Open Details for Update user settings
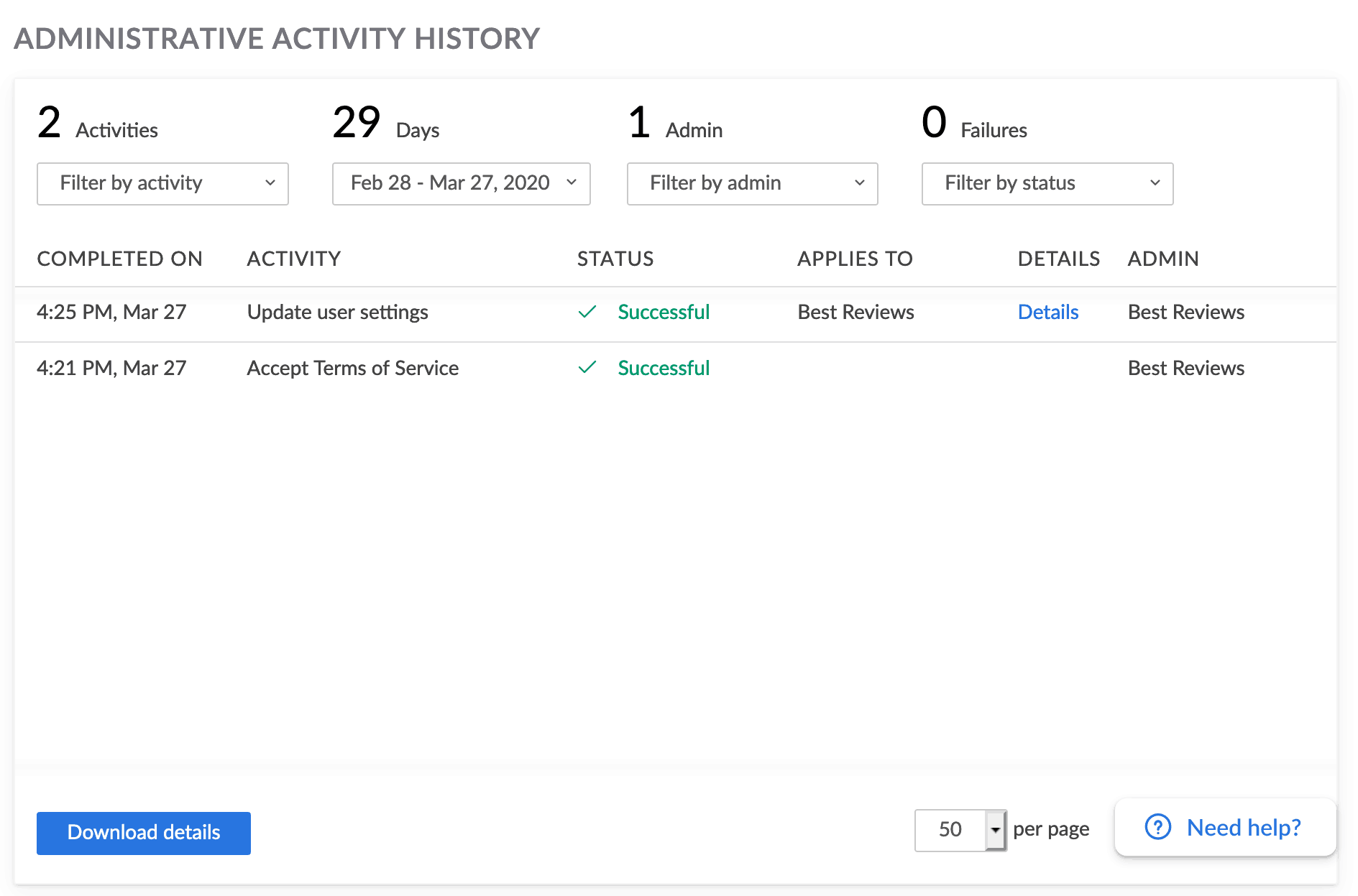1358x896 pixels. 1048,312
